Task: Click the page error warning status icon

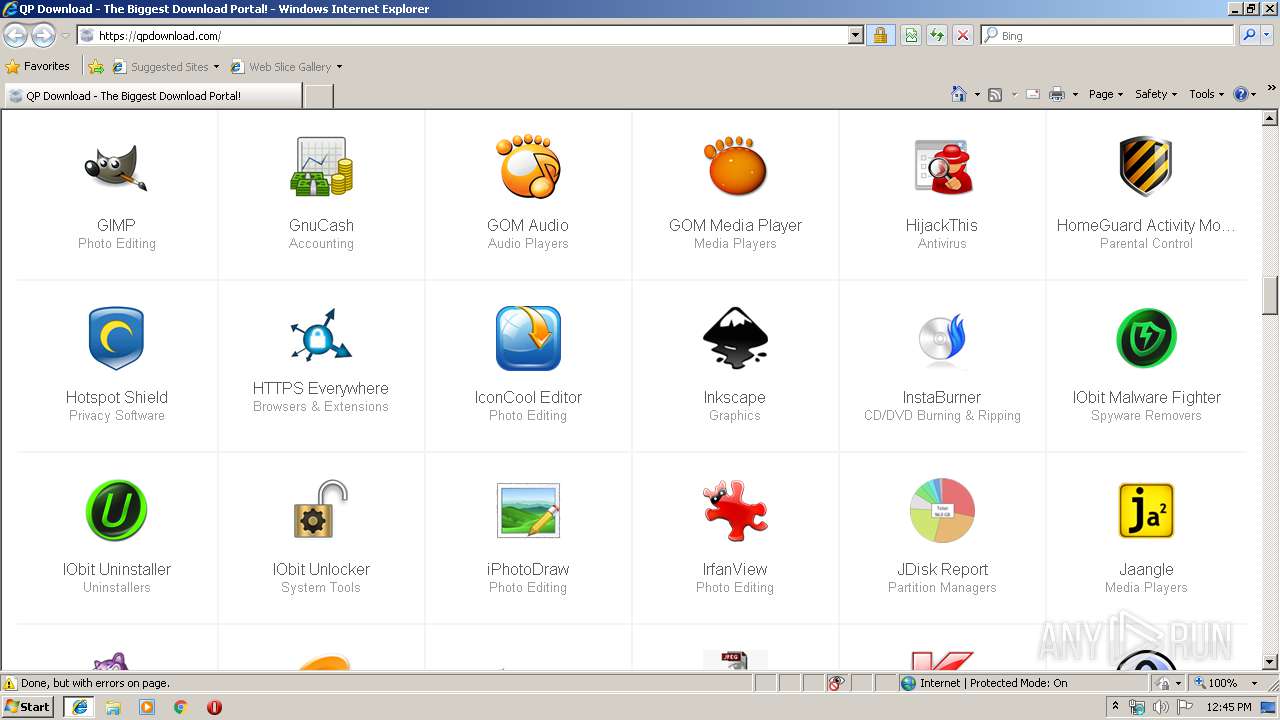Action: coord(10,683)
